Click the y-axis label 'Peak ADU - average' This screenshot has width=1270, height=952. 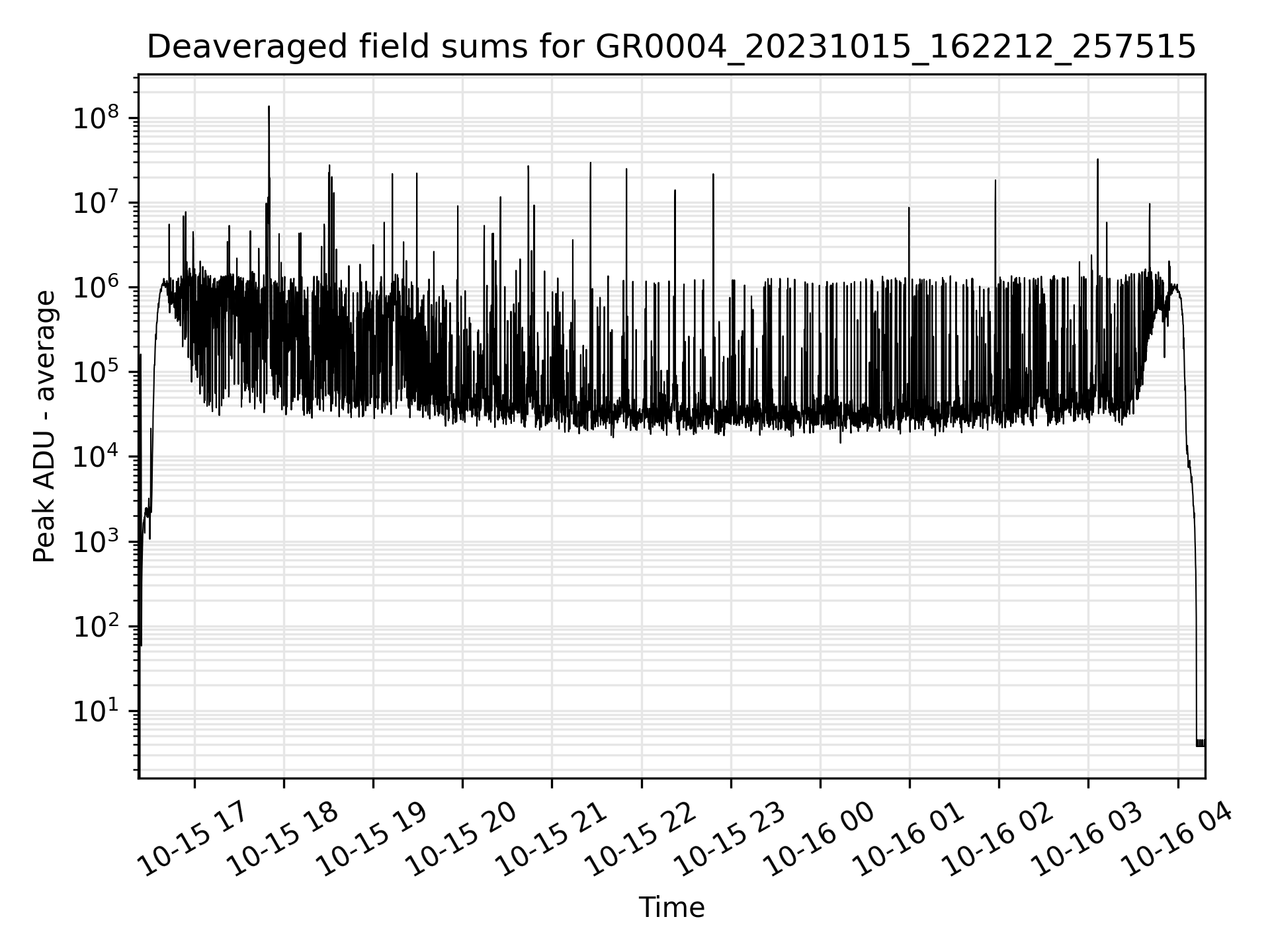point(44,426)
